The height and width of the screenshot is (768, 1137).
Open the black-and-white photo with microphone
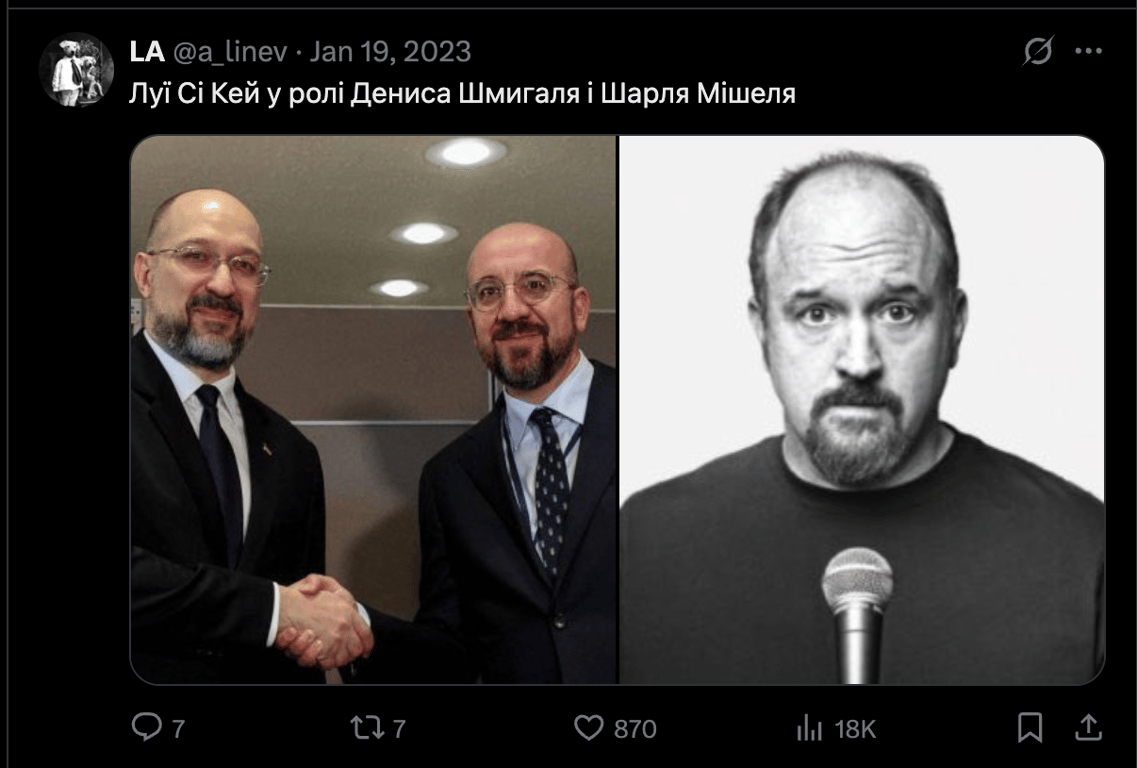(862, 410)
